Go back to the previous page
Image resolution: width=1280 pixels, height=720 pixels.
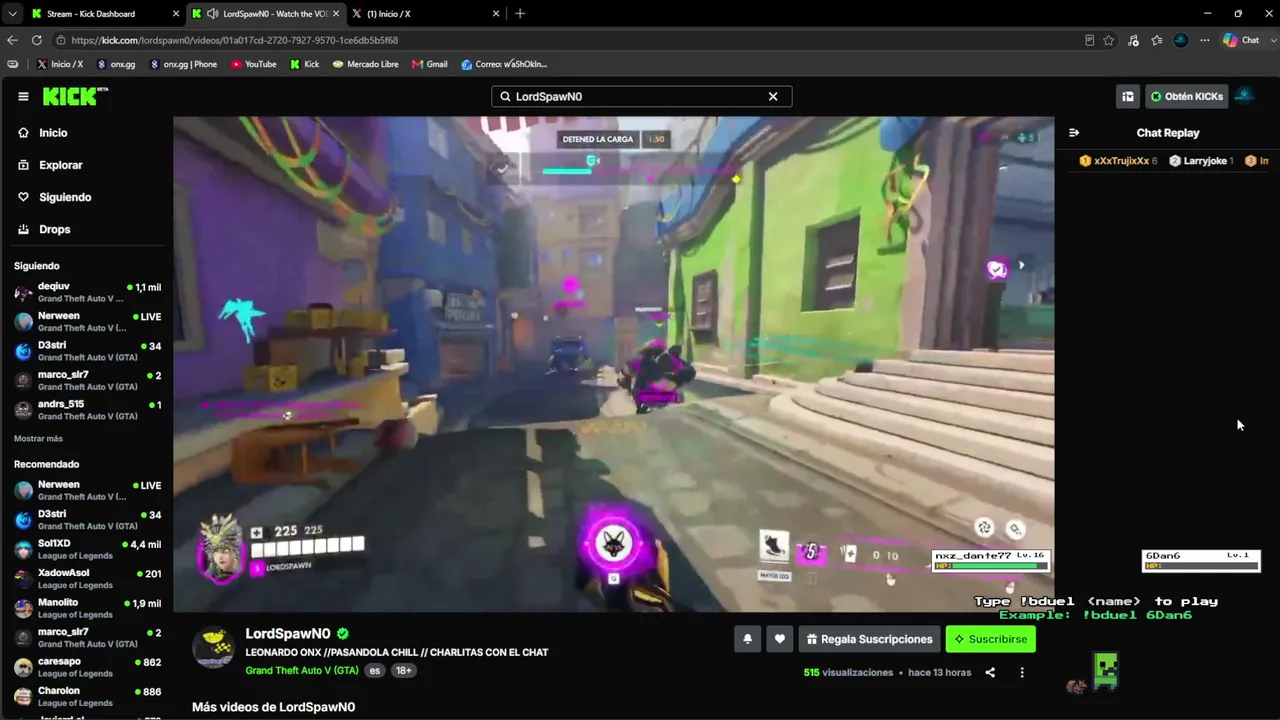(12, 40)
